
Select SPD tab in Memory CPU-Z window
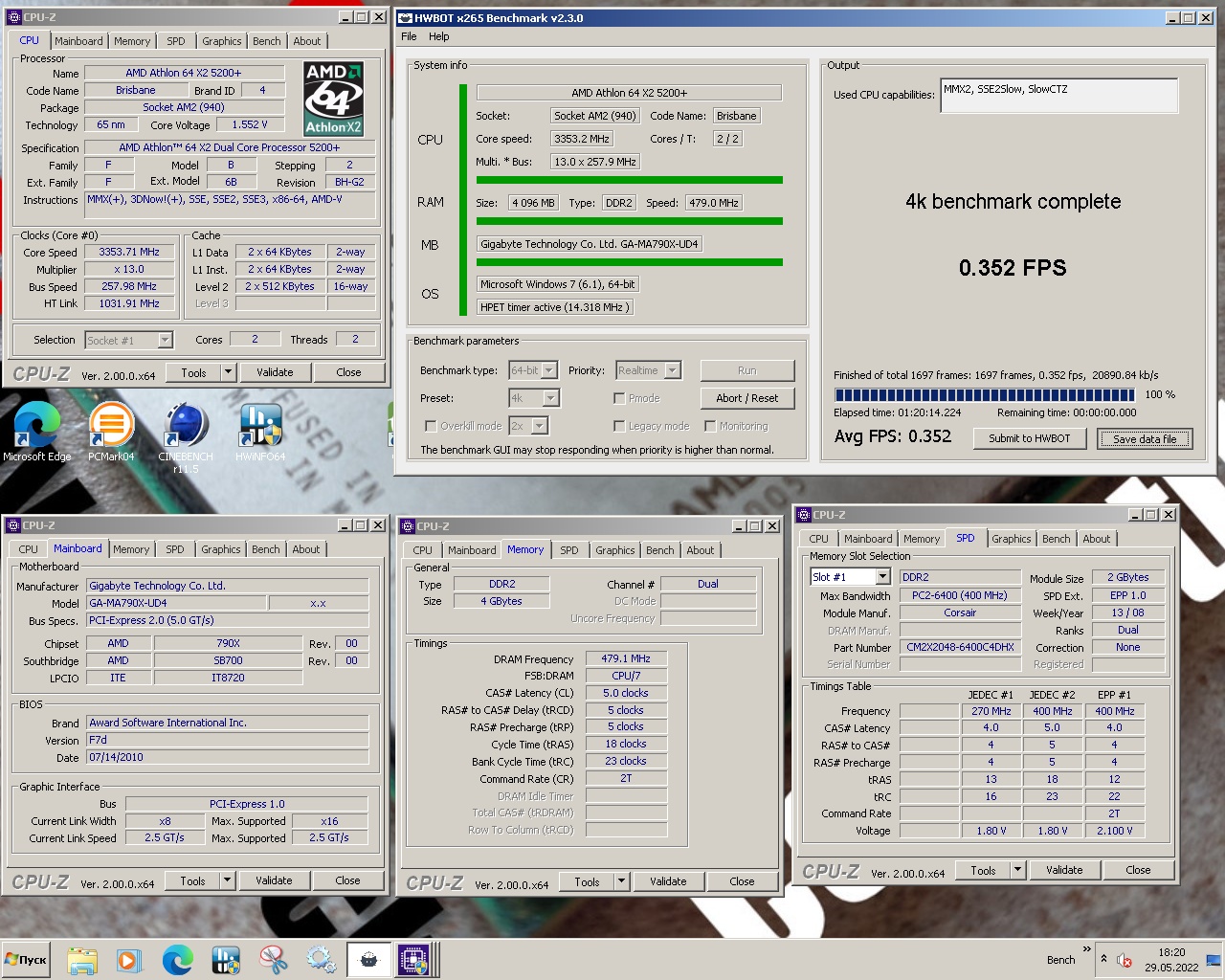click(x=569, y=550)
